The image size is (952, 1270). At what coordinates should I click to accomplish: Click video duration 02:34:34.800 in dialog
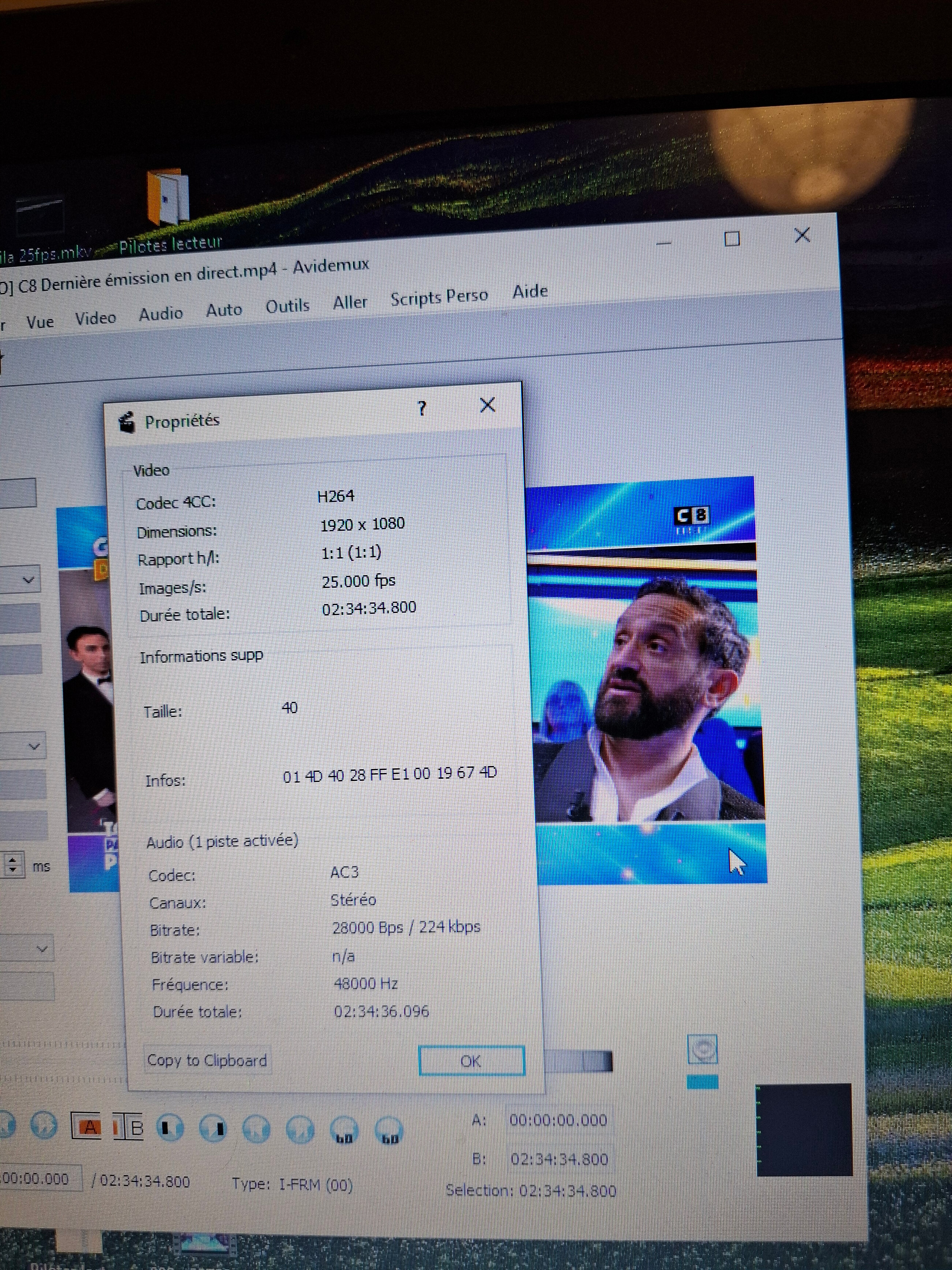(369, 608)
